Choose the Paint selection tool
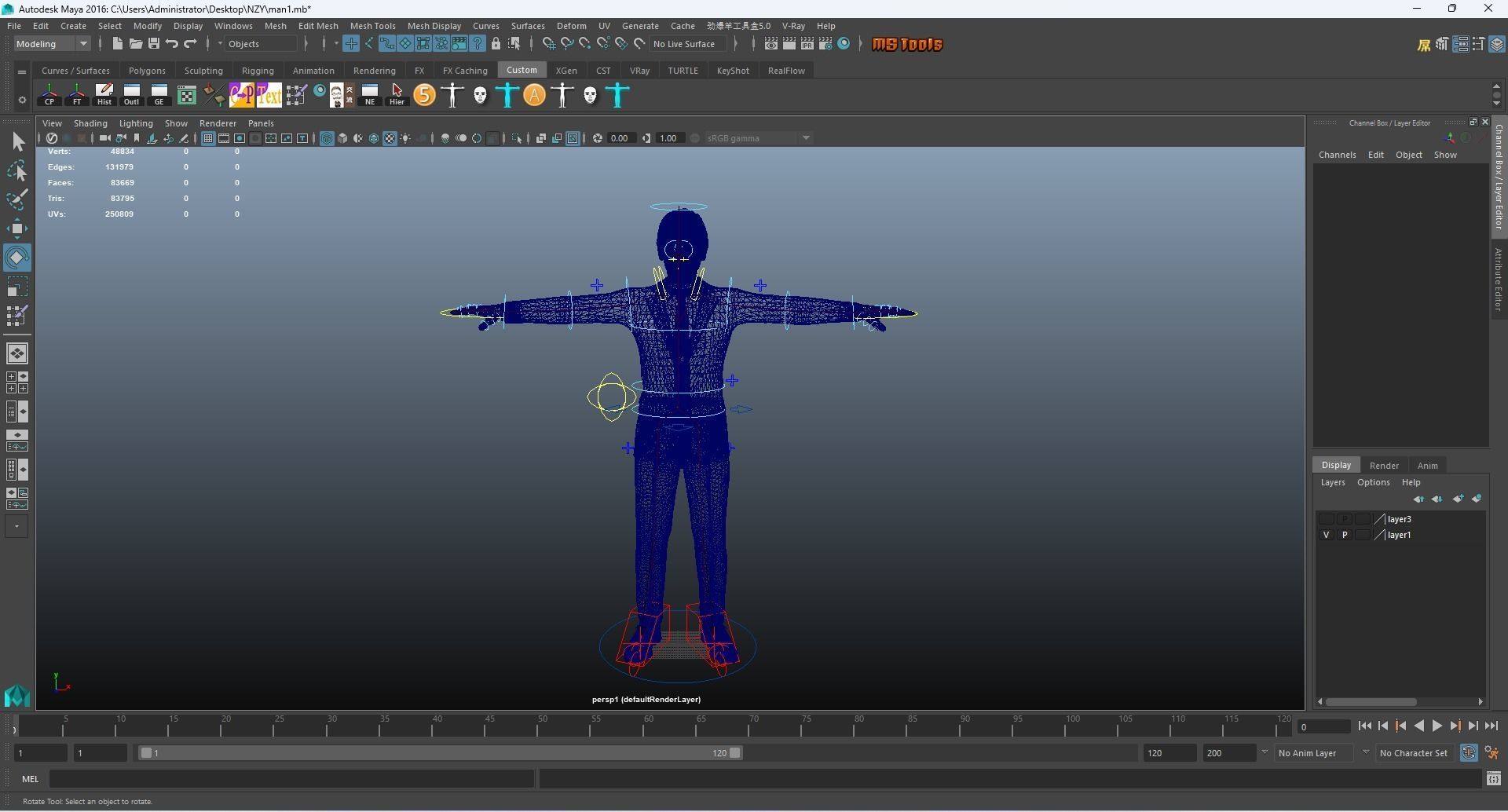 coord(17,199)
